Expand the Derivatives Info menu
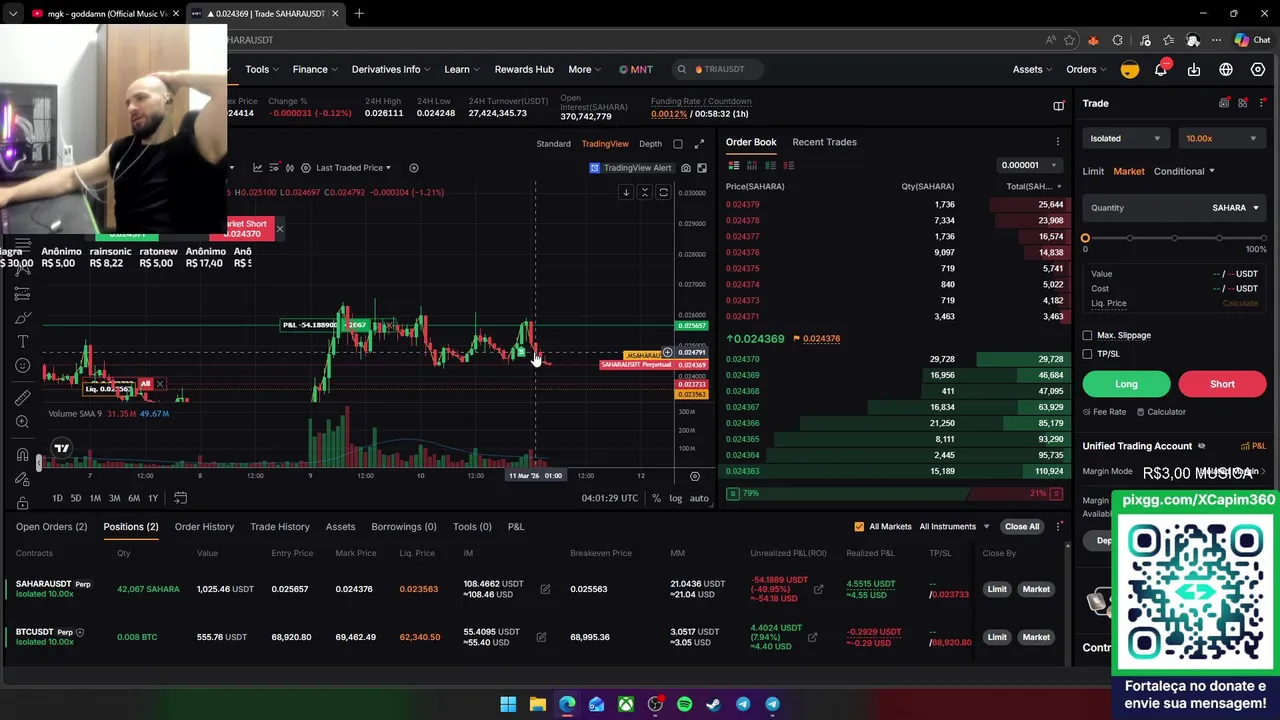Image resolution: width=1280 pixels, height=720 pixels. click(391, 69)
